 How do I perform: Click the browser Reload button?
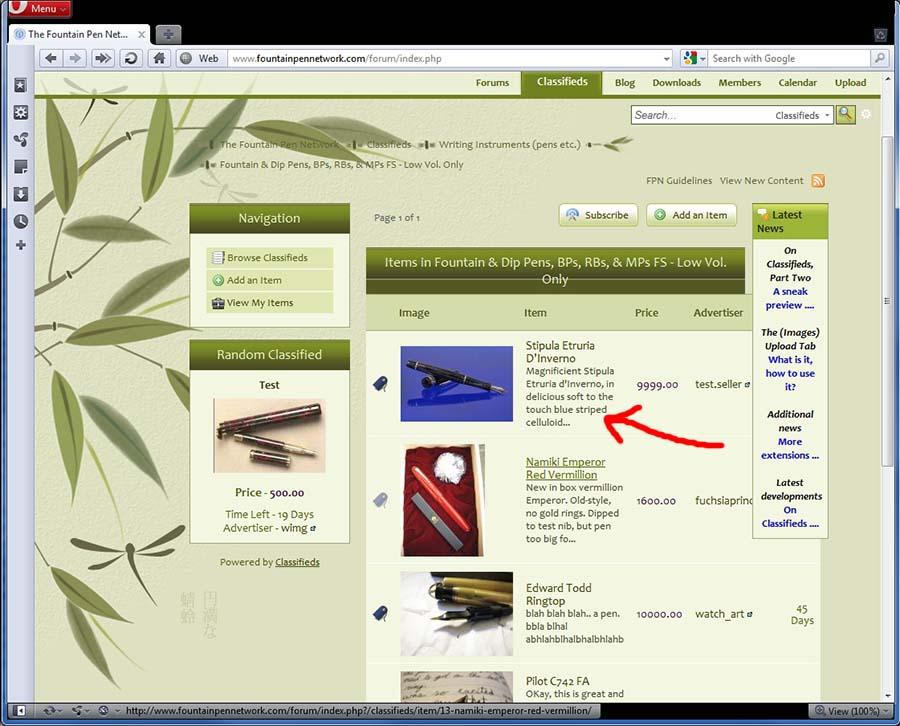[130, 58]
